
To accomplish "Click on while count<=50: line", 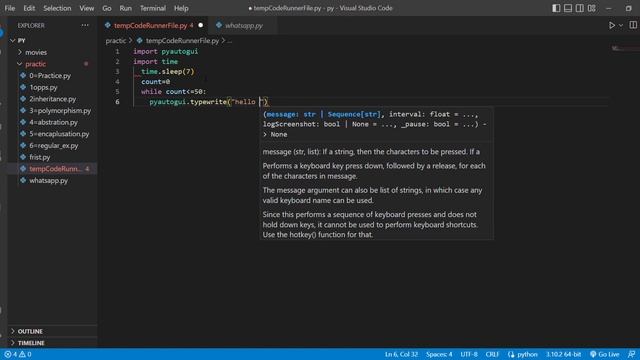I will click(173, 91).
